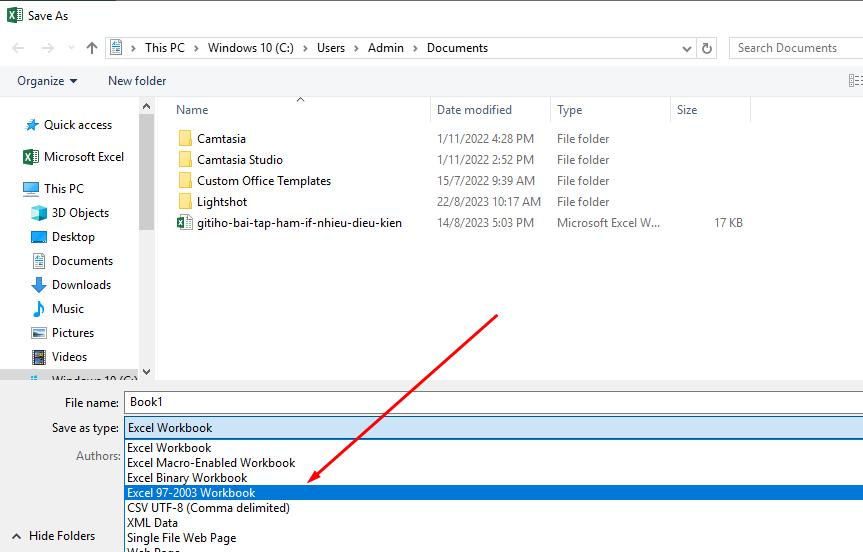Click the Camtasia Studio folder icon
The width and height of the screenshot is (863, 552).
(x=185, y=160)
